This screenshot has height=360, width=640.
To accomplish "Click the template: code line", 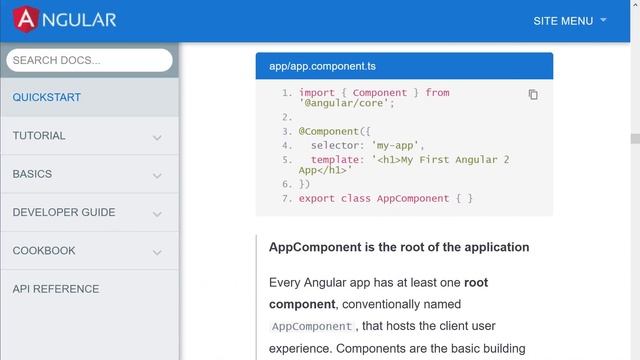I will (404, 165).
